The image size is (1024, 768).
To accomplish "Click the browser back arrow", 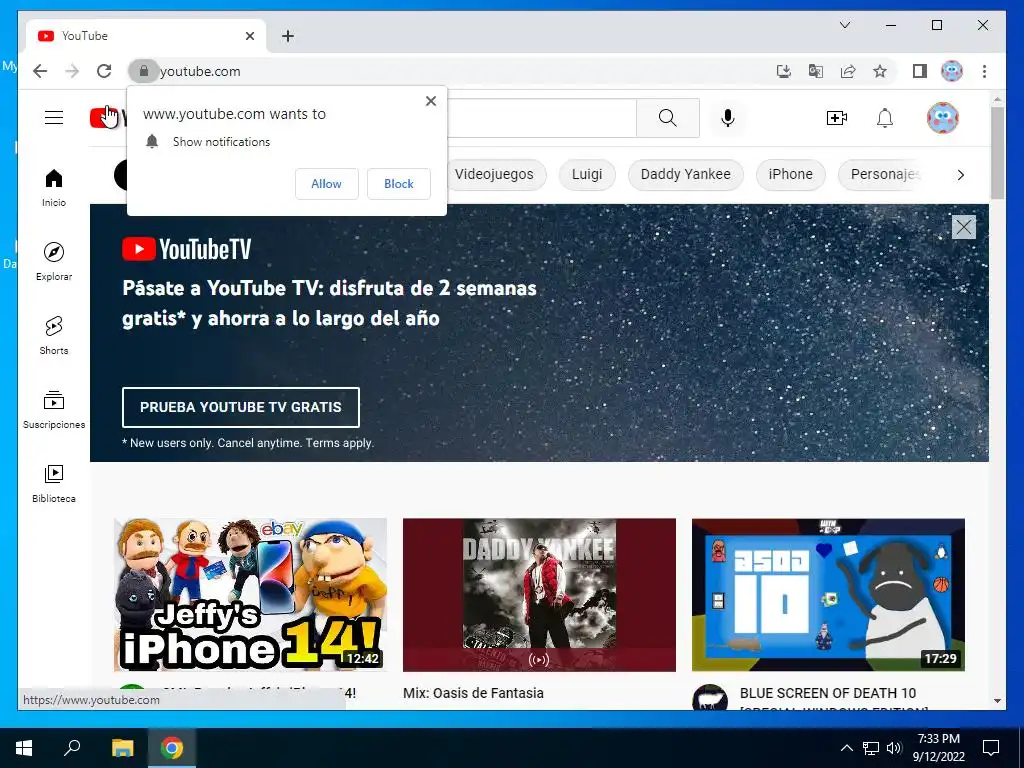I will 40,71.
